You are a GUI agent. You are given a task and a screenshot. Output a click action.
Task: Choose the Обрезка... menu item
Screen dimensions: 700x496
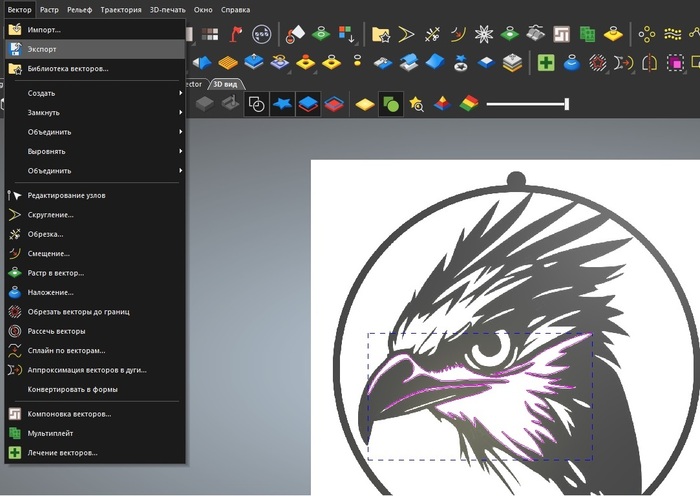(x=95, y=234)
